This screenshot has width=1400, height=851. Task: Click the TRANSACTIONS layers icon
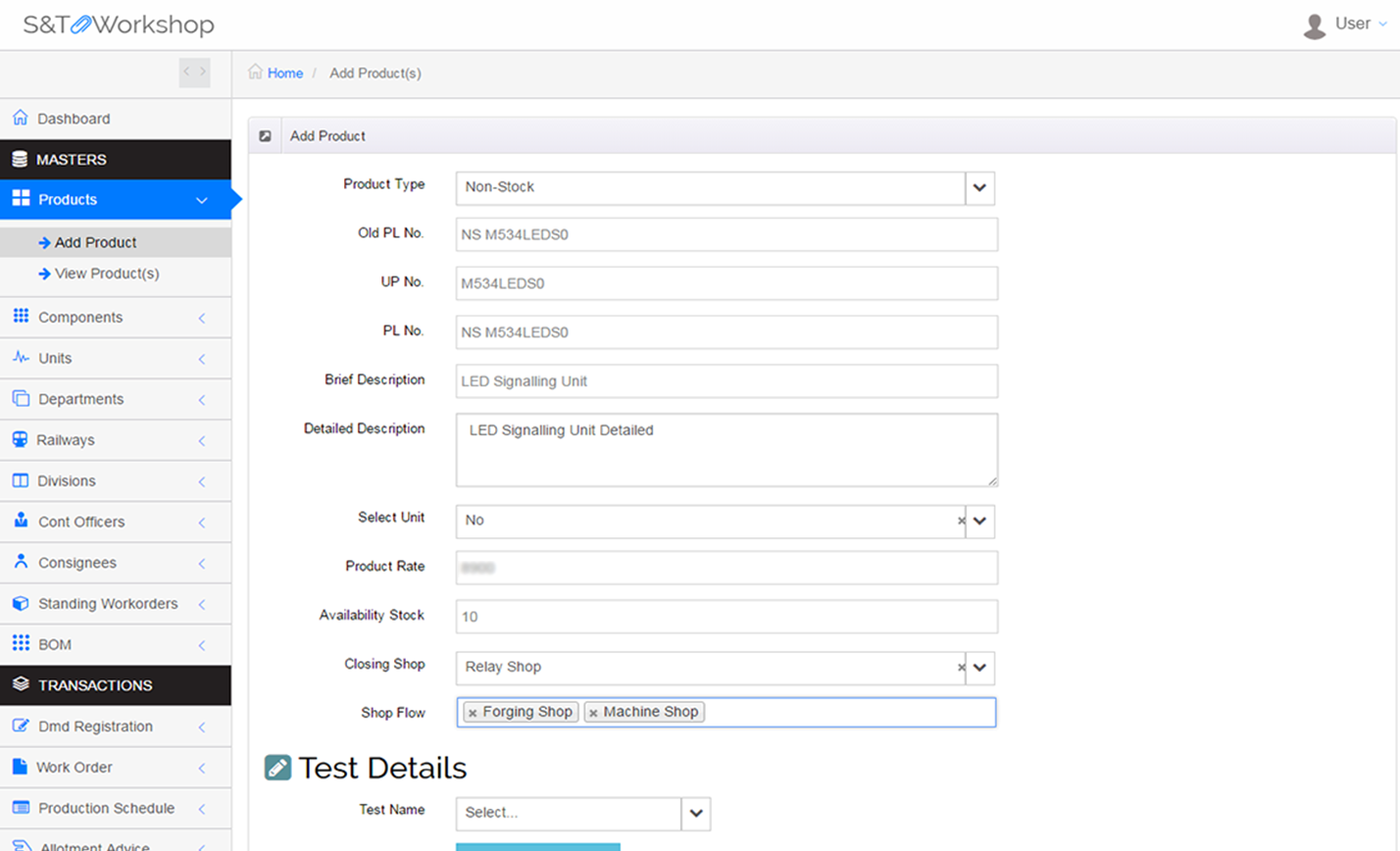(x=21, y=684)
